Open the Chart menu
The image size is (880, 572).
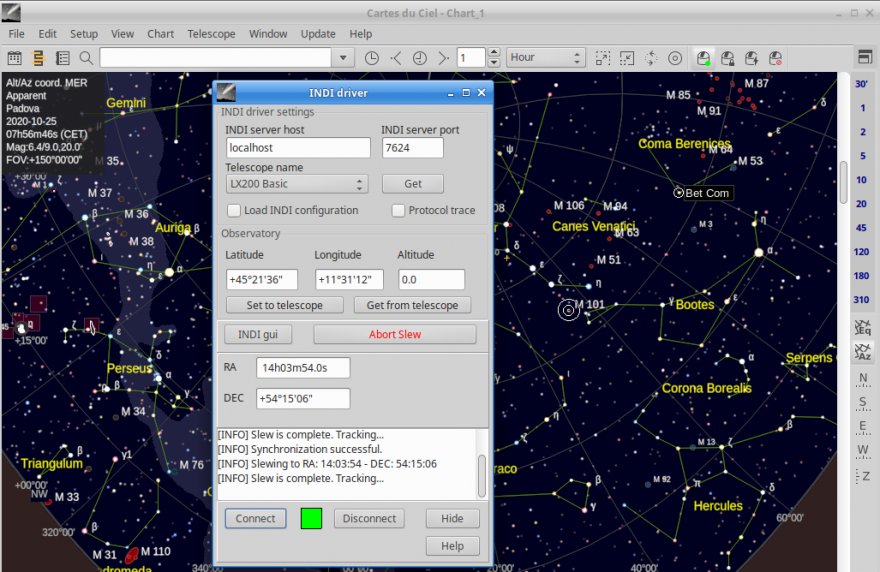click(x=160, y=33)
